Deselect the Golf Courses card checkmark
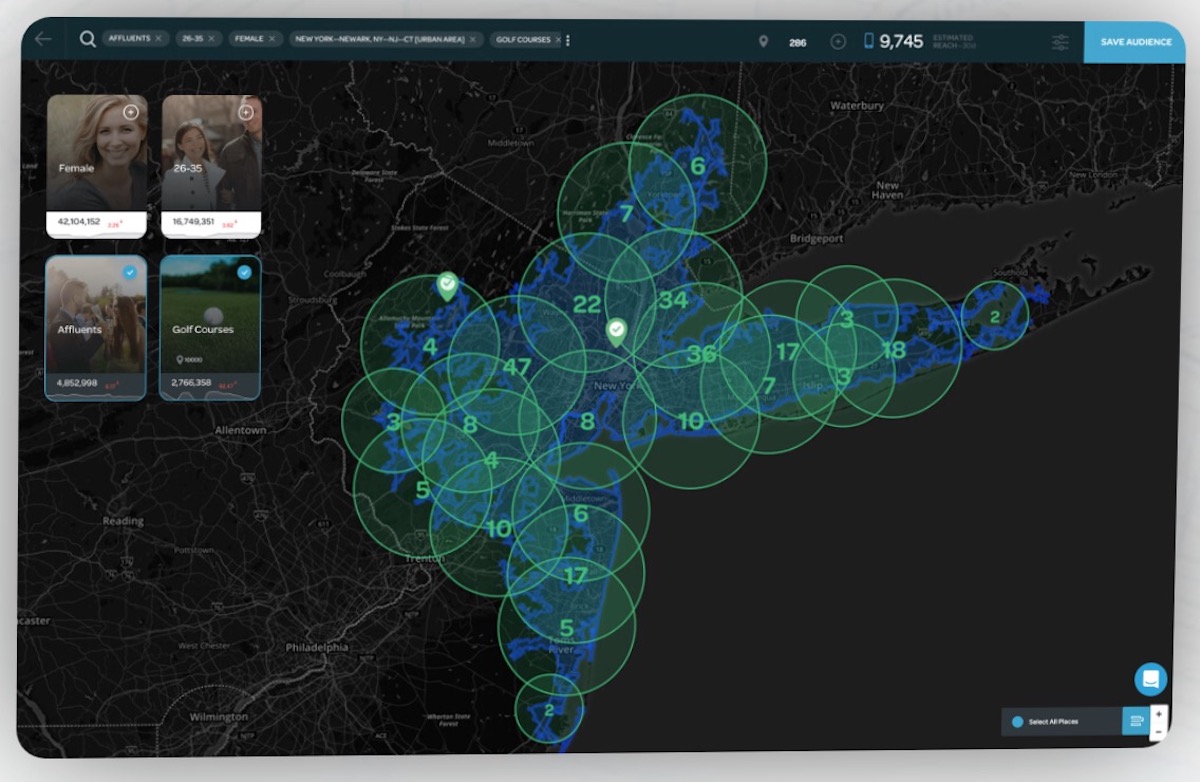The width and height of the screenshot is (1200, 782). tap(243, 272)
